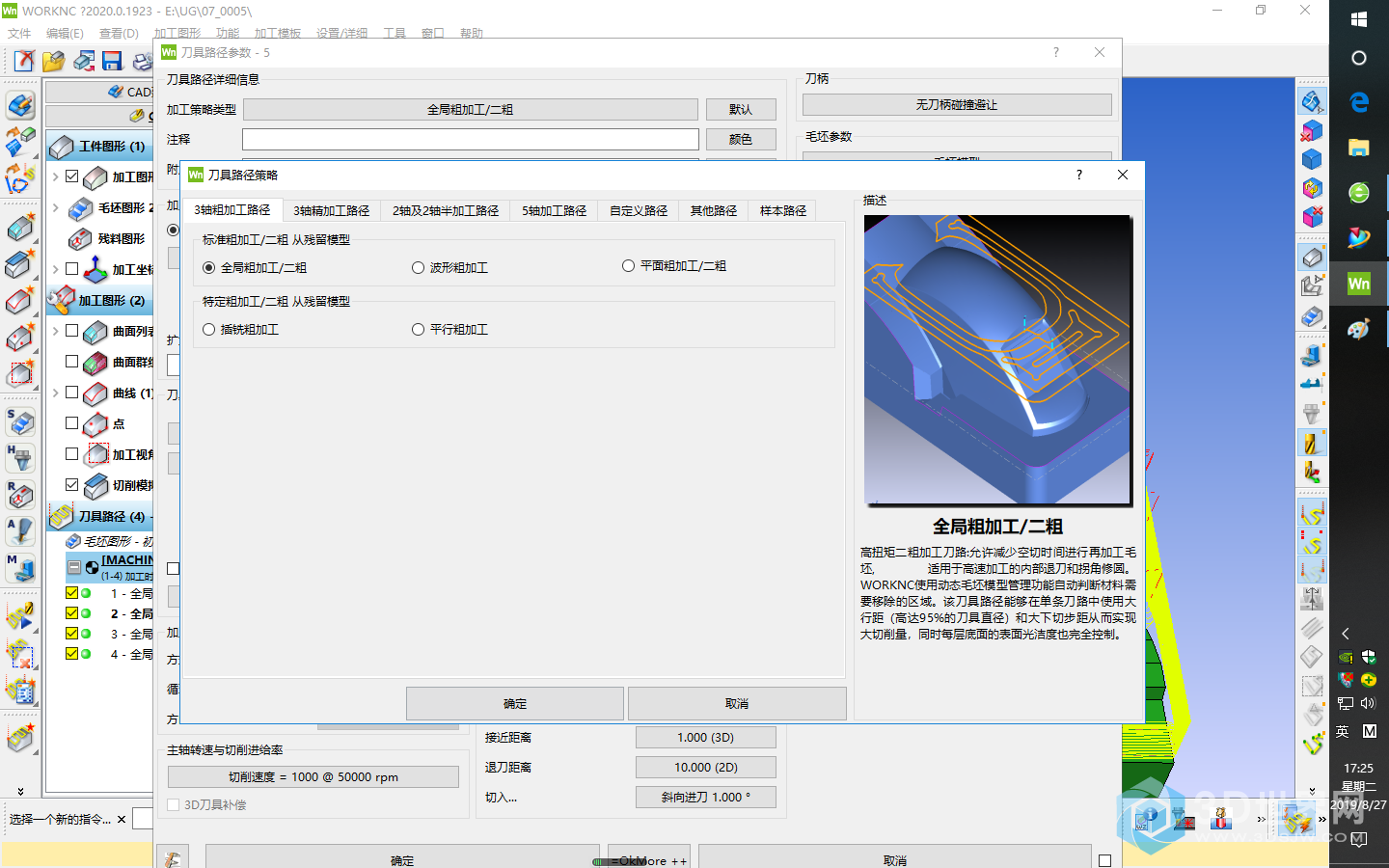Click the 切削速度 = 1000 @ 50000 rpm button
Viewport: 1389px width, 868px height.
pos(313,777)
